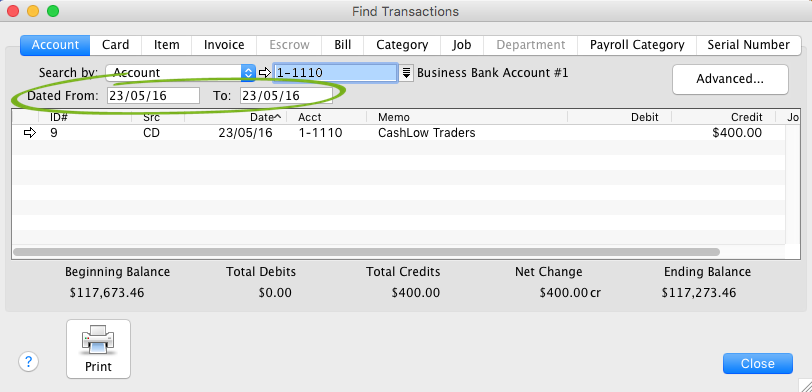This screenshot has height=392, width=812.
Task: Click the Credit column header
Action: (723, 118)
